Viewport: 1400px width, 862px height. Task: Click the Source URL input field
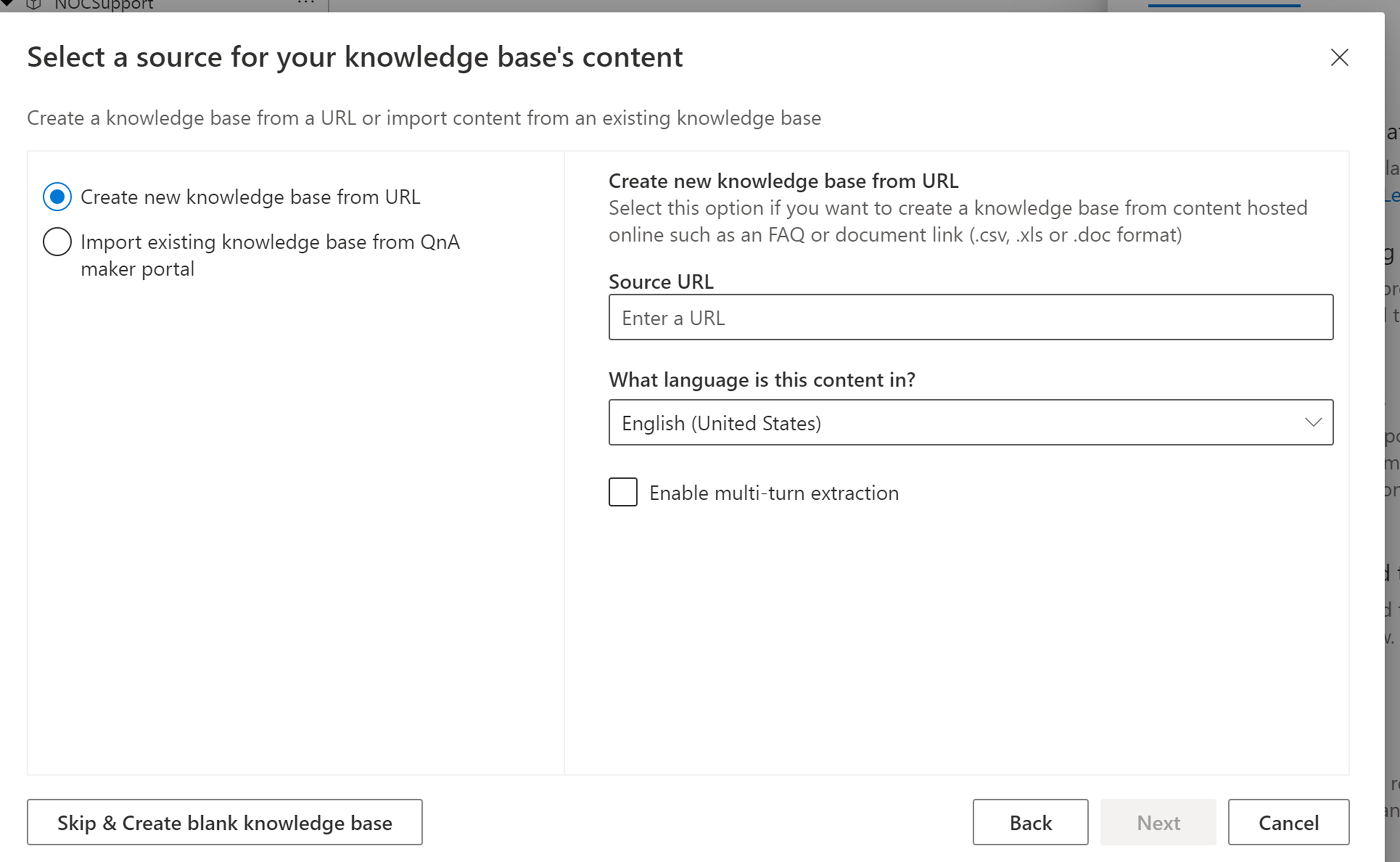(970, 318)
